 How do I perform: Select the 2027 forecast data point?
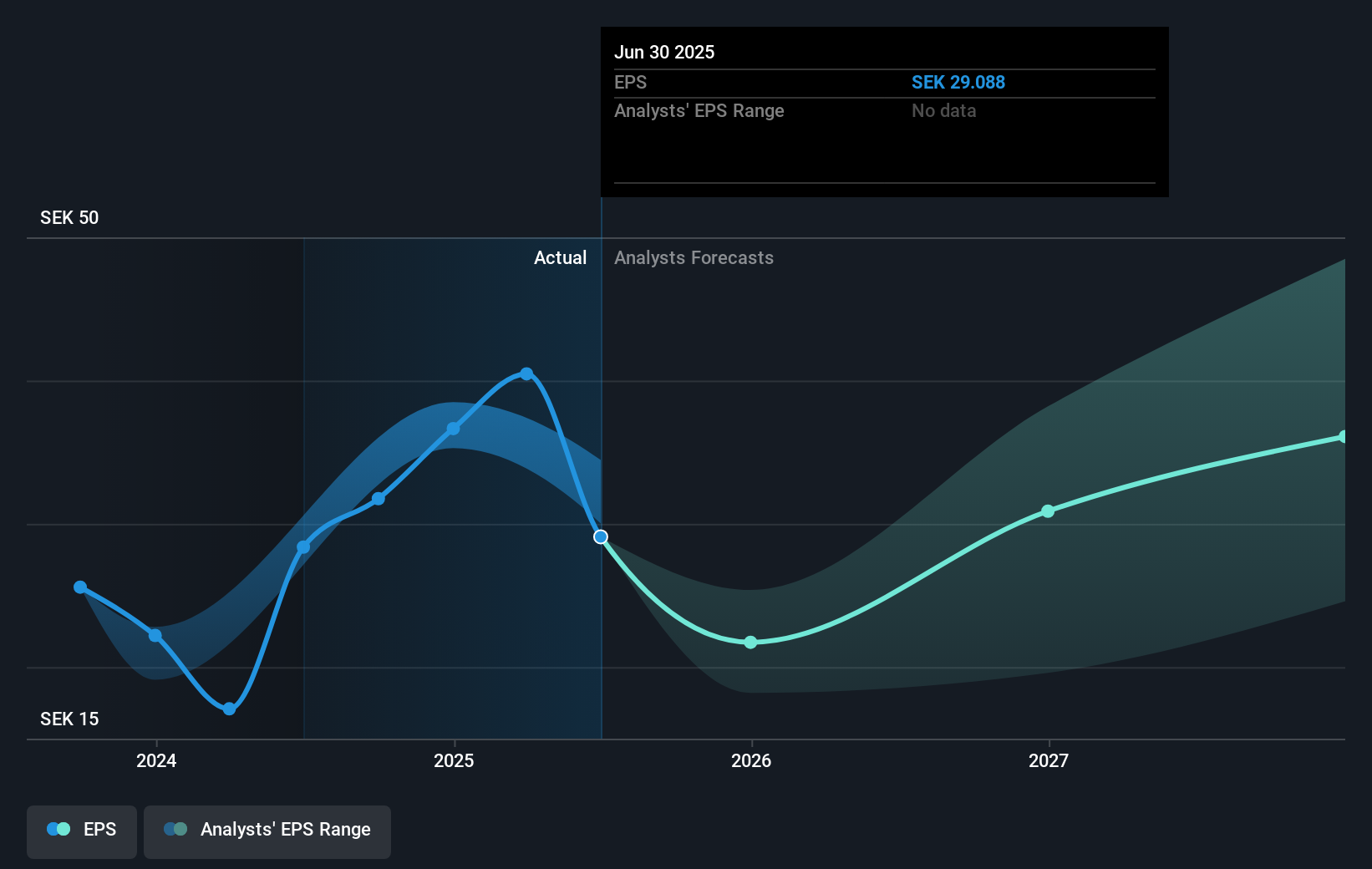click(x=1047, y=511)
